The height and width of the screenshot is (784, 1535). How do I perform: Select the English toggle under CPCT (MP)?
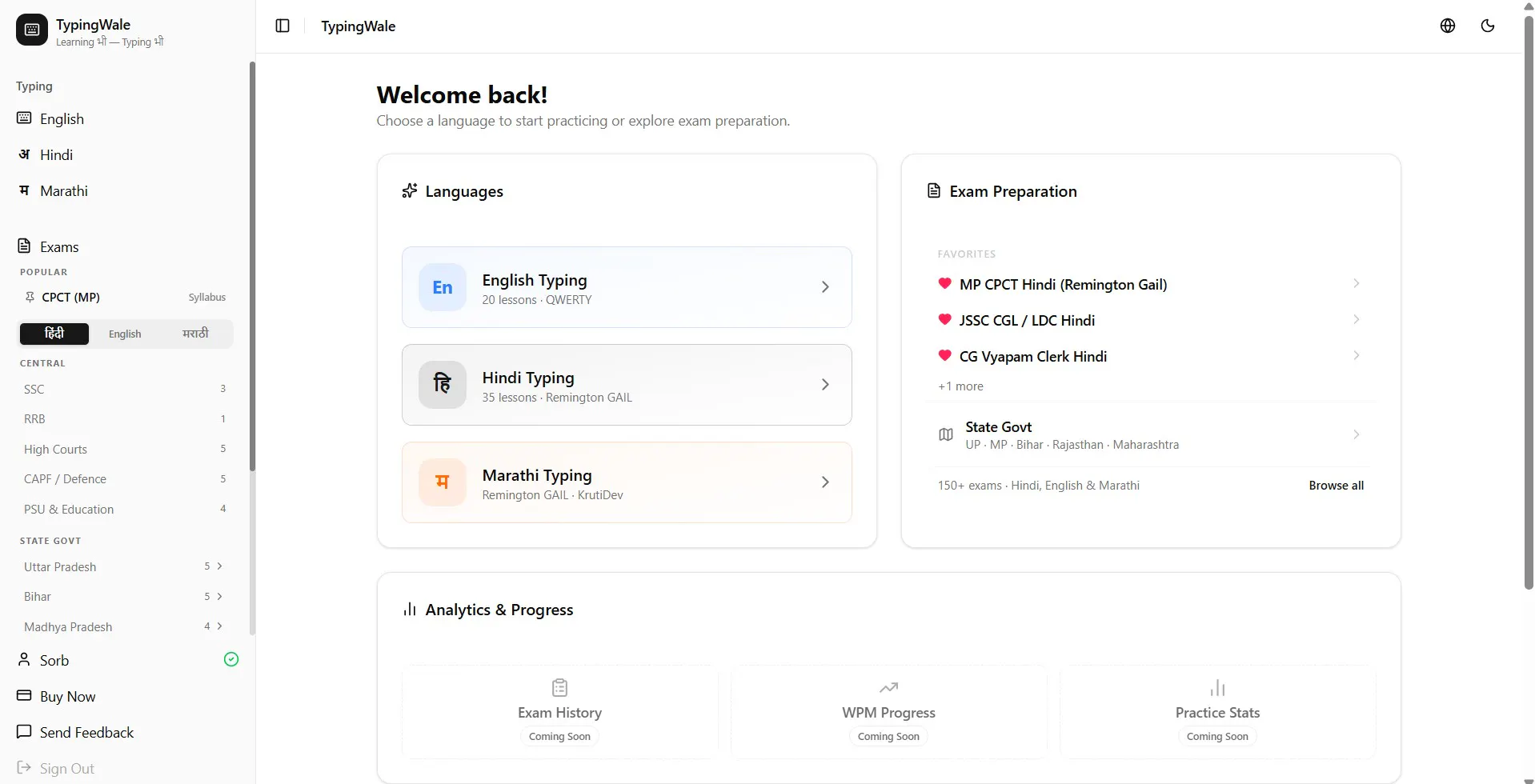(x=125, y=334)
